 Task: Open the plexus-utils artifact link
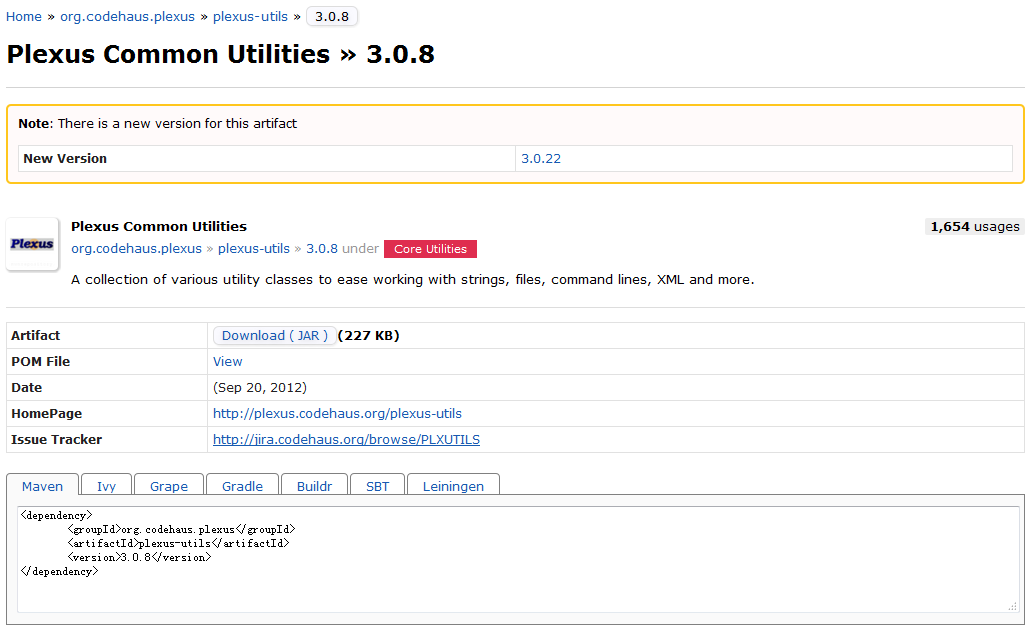(250, 16)
